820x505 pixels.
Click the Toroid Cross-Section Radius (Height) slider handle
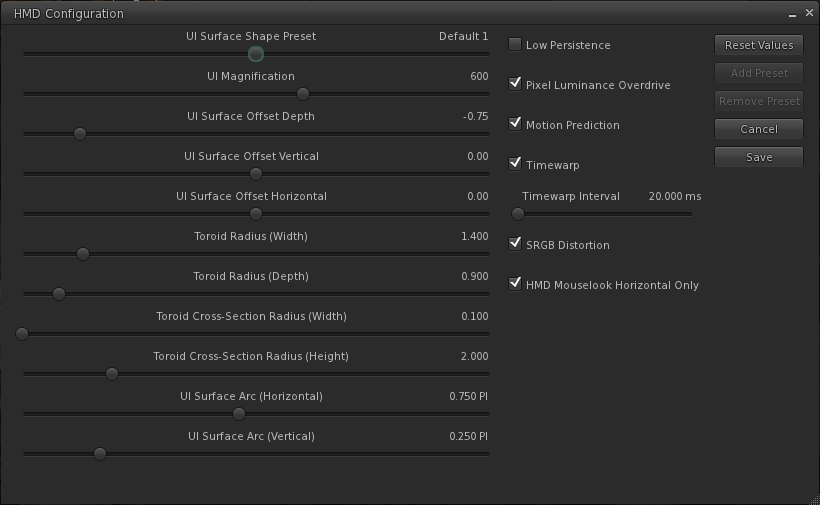click(112, 374)
